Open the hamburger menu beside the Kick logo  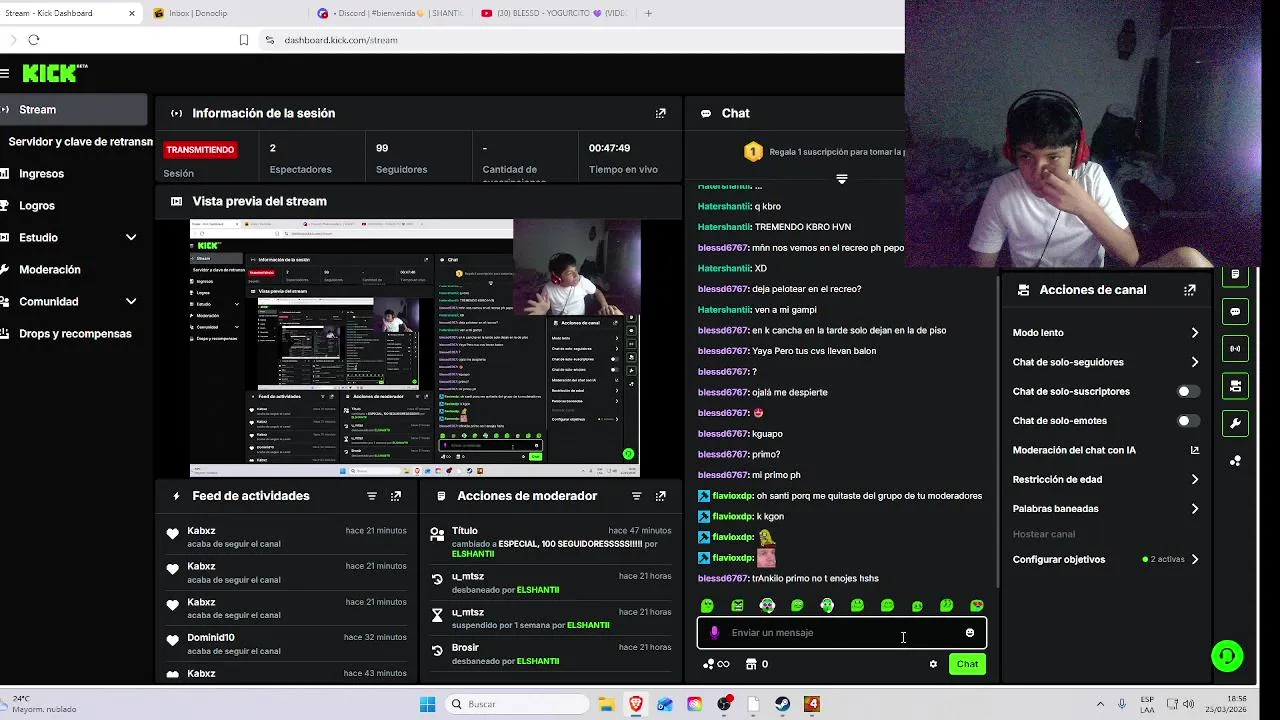click(x=5, y=73)
